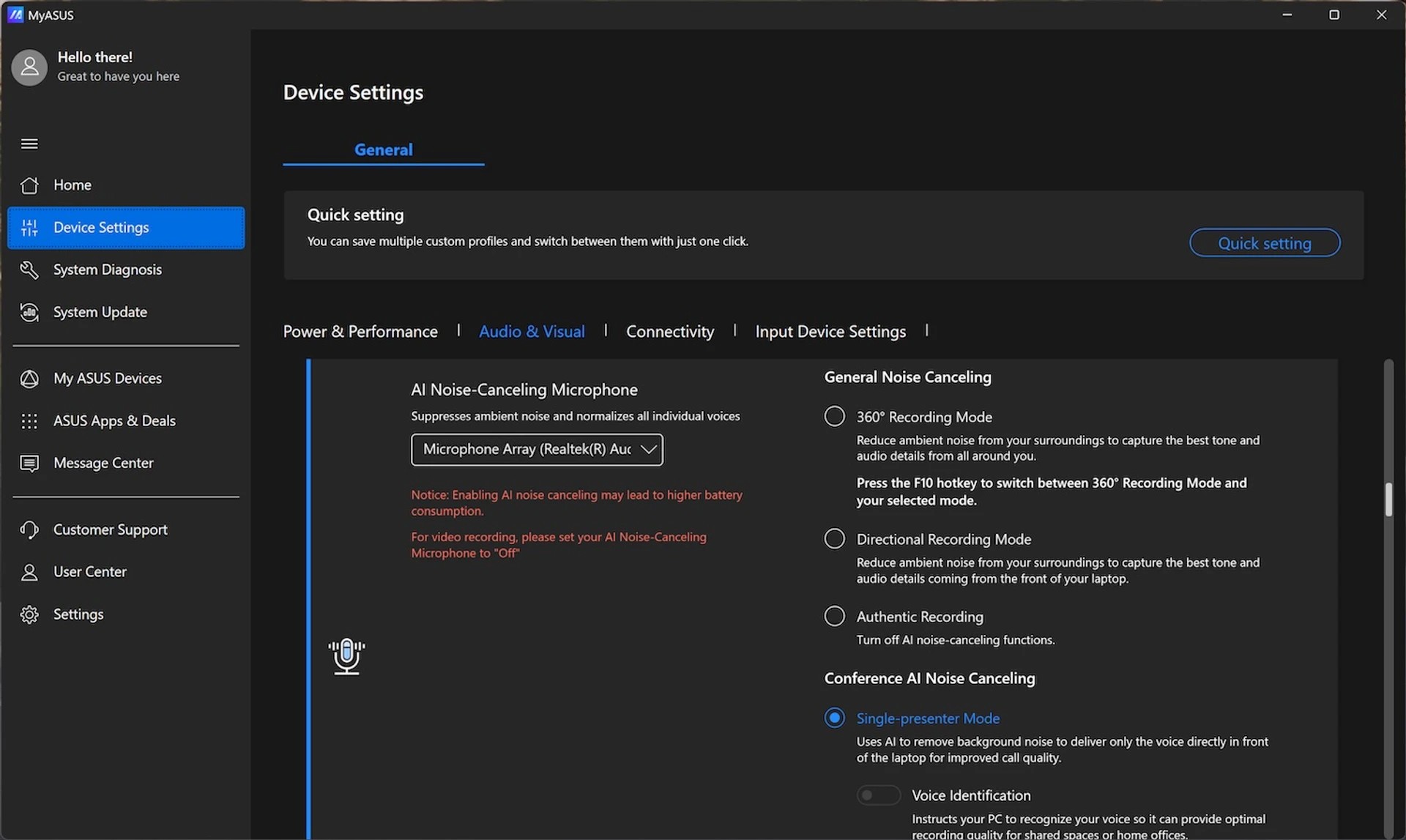
Task: Toggle the Voice Identification switch
Action: click(x=877, y=795)
